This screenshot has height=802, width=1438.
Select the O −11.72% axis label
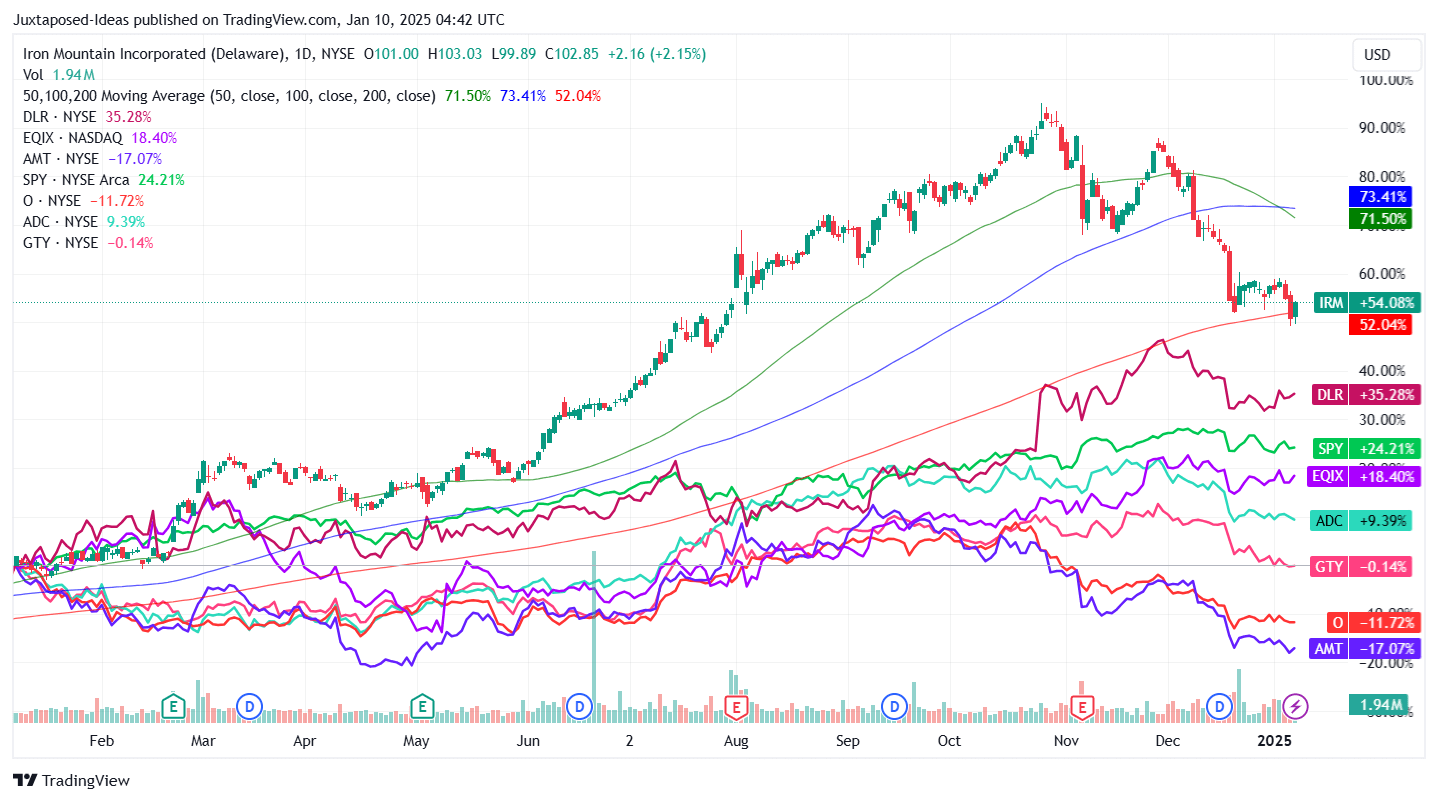(1373, 622)
